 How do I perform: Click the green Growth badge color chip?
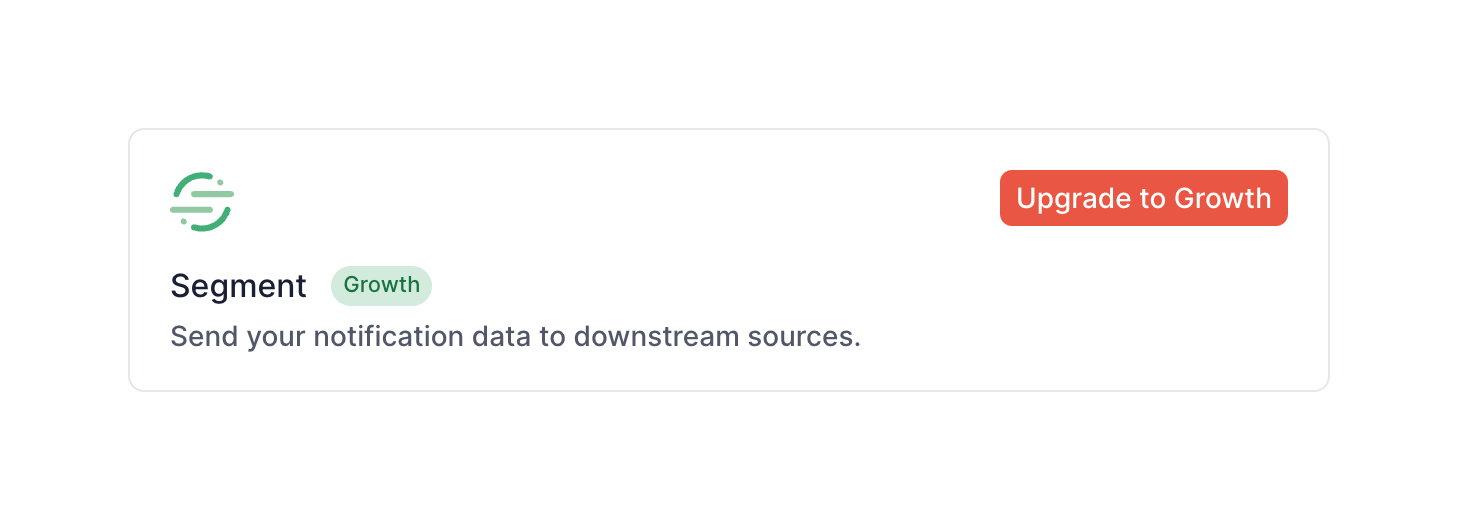381,285
